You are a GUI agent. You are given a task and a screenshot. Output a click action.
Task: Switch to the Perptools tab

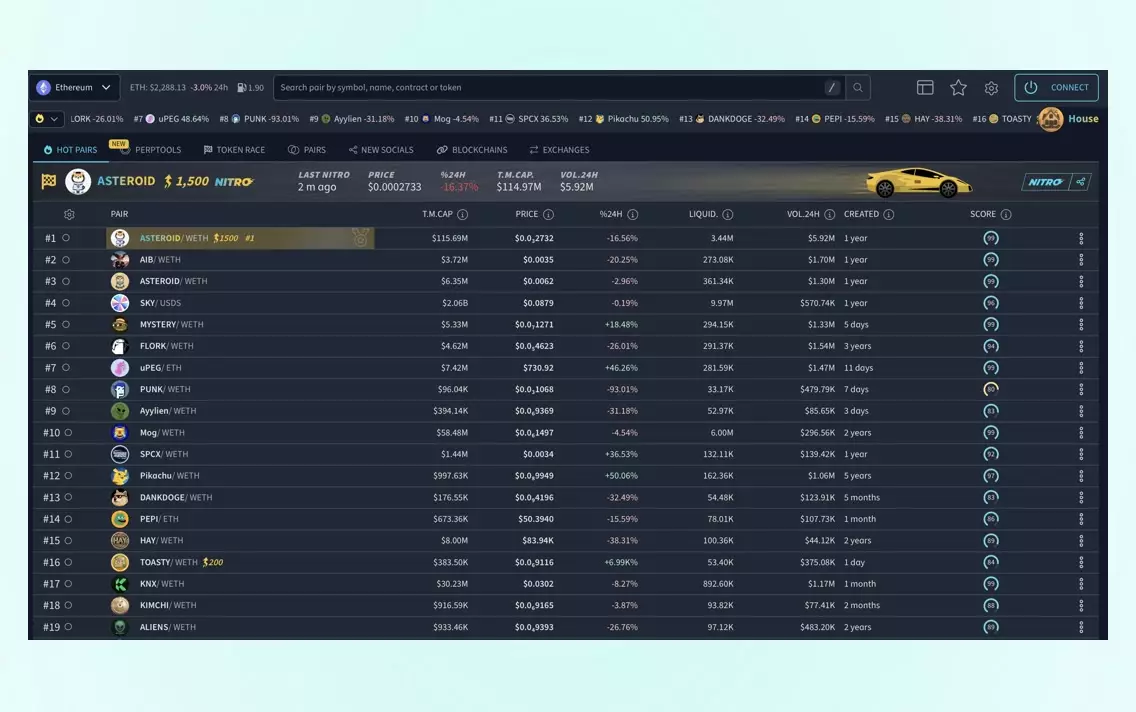[x=151, y=150]
